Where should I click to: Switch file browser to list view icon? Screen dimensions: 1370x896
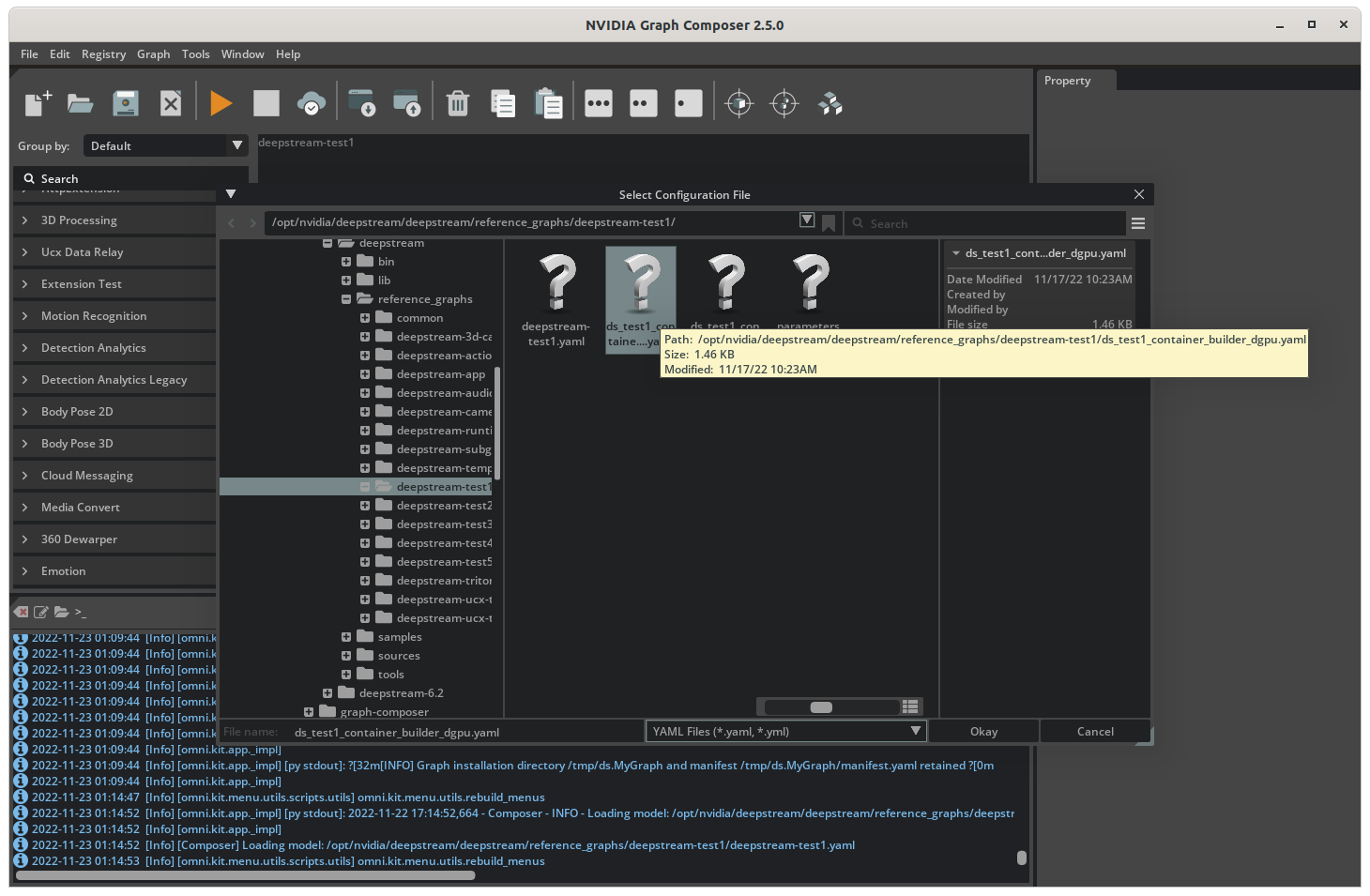click(910, 706)
